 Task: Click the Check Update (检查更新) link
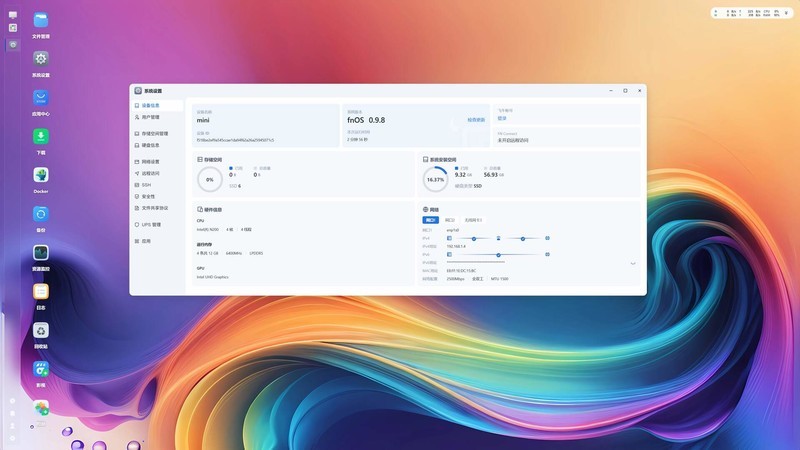tap(476, 120)
